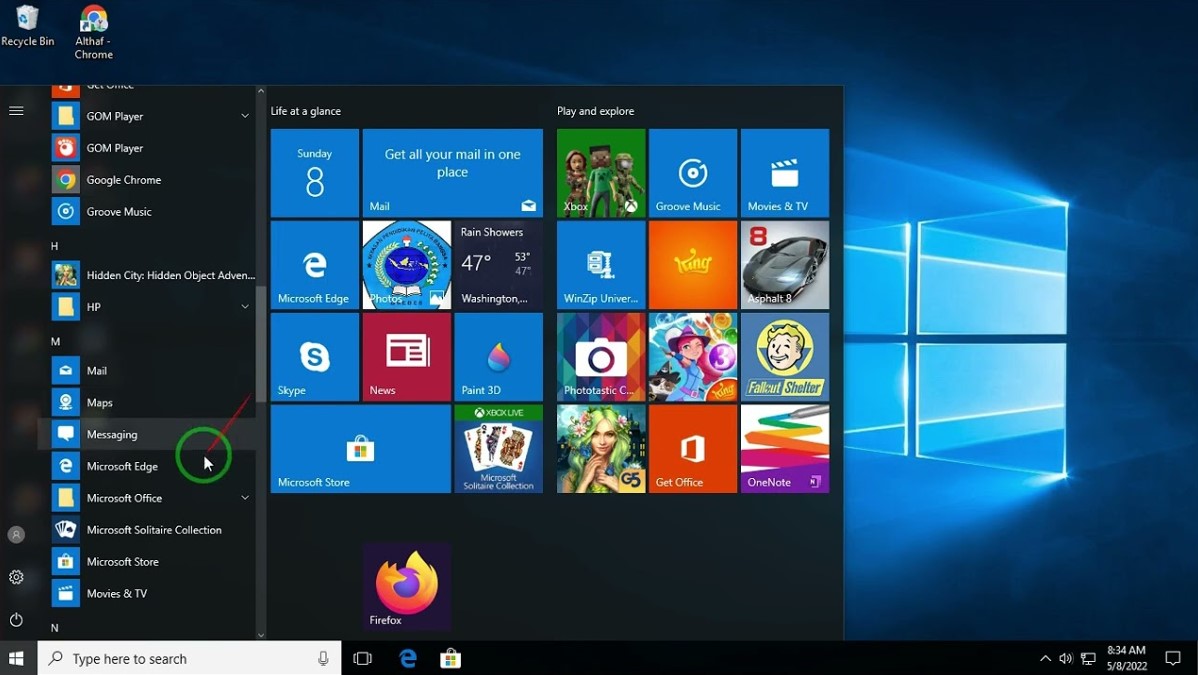The image size is (1198, 675).
Task: Open the Firefox tile
Action: point(406,586)
